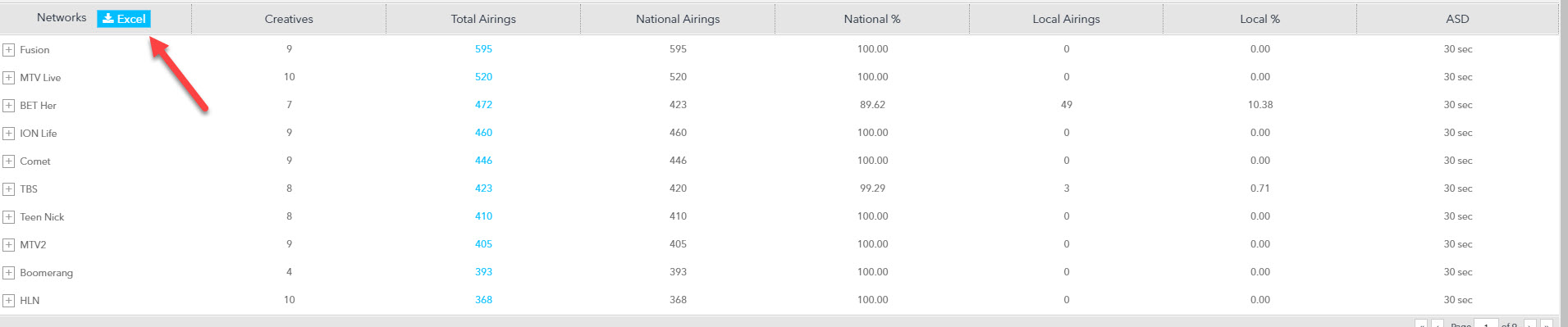This screenshot has width=1568, height=327.
Task: Download the table with Excel button
Action: click(124, 19)
